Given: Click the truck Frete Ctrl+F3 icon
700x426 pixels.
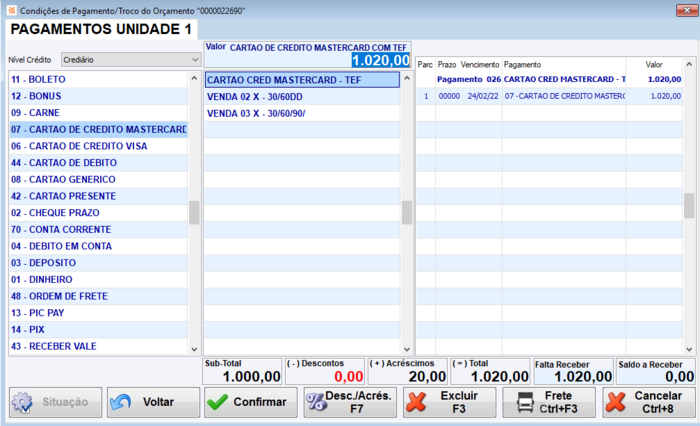Looking at the screenshot, I should [x=525, y=402].
